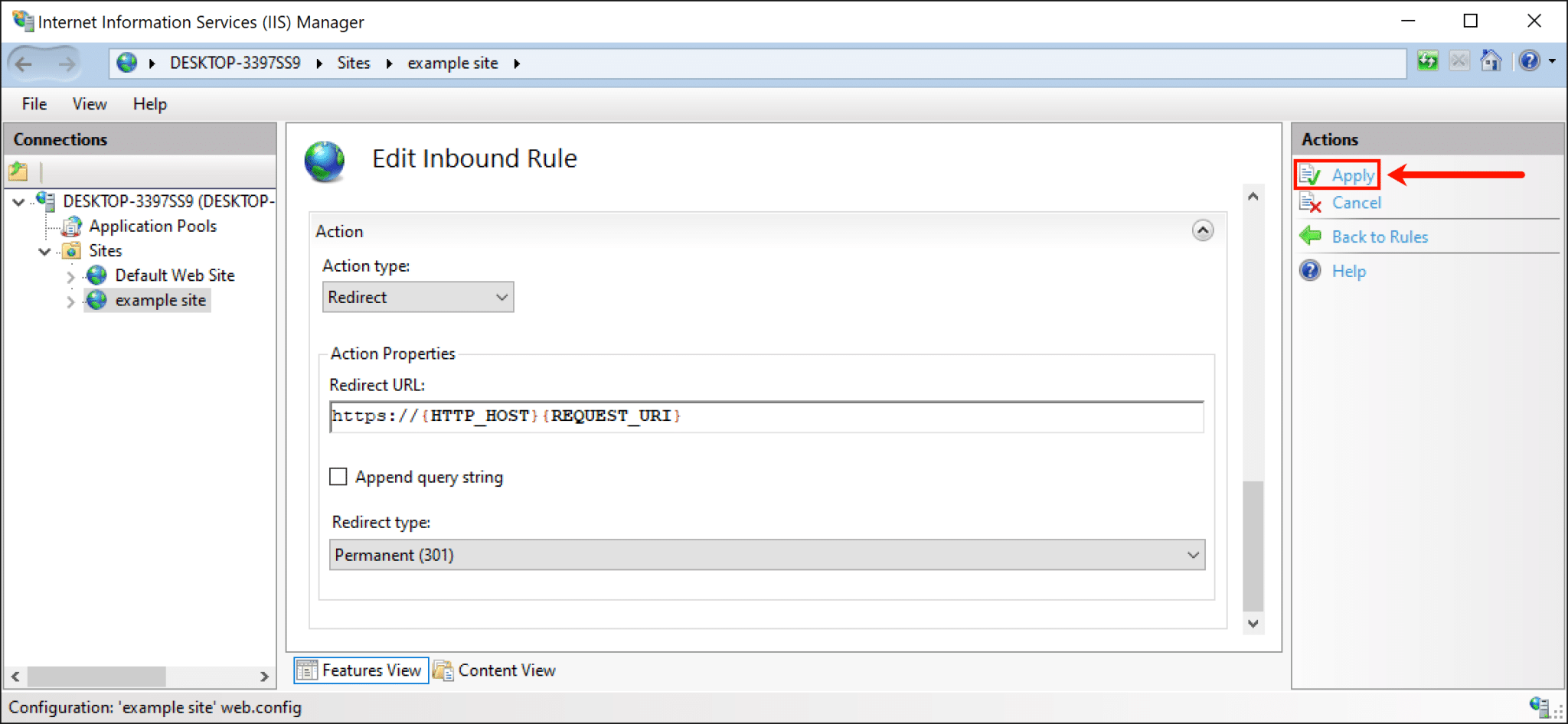The width and height of the screenshot is (1568, 724).
Task: Click the Apply action icon
Action: tap(1311, 174)
